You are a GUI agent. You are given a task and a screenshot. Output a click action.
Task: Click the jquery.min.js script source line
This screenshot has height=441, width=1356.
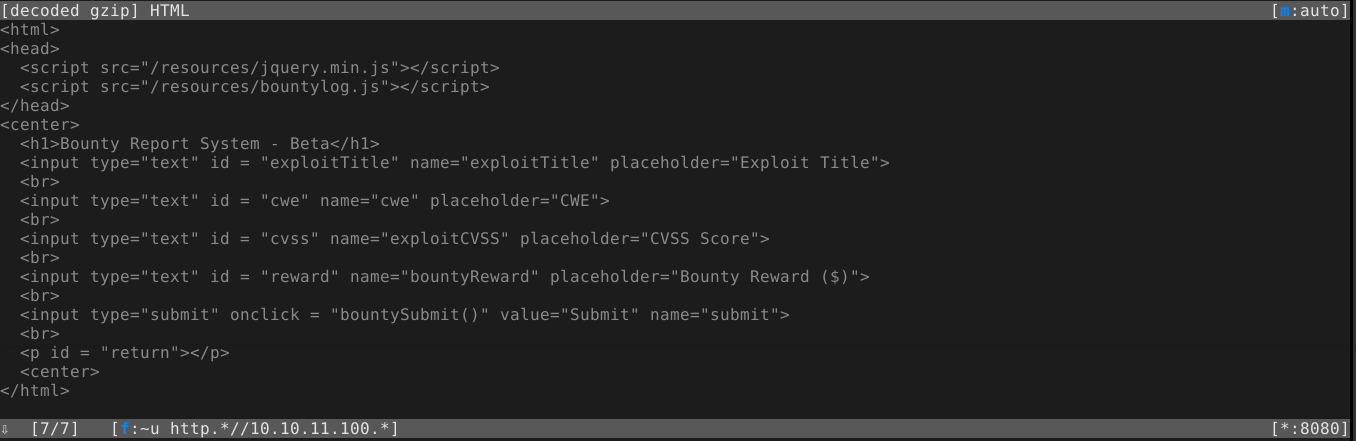[x=259, y=68]
